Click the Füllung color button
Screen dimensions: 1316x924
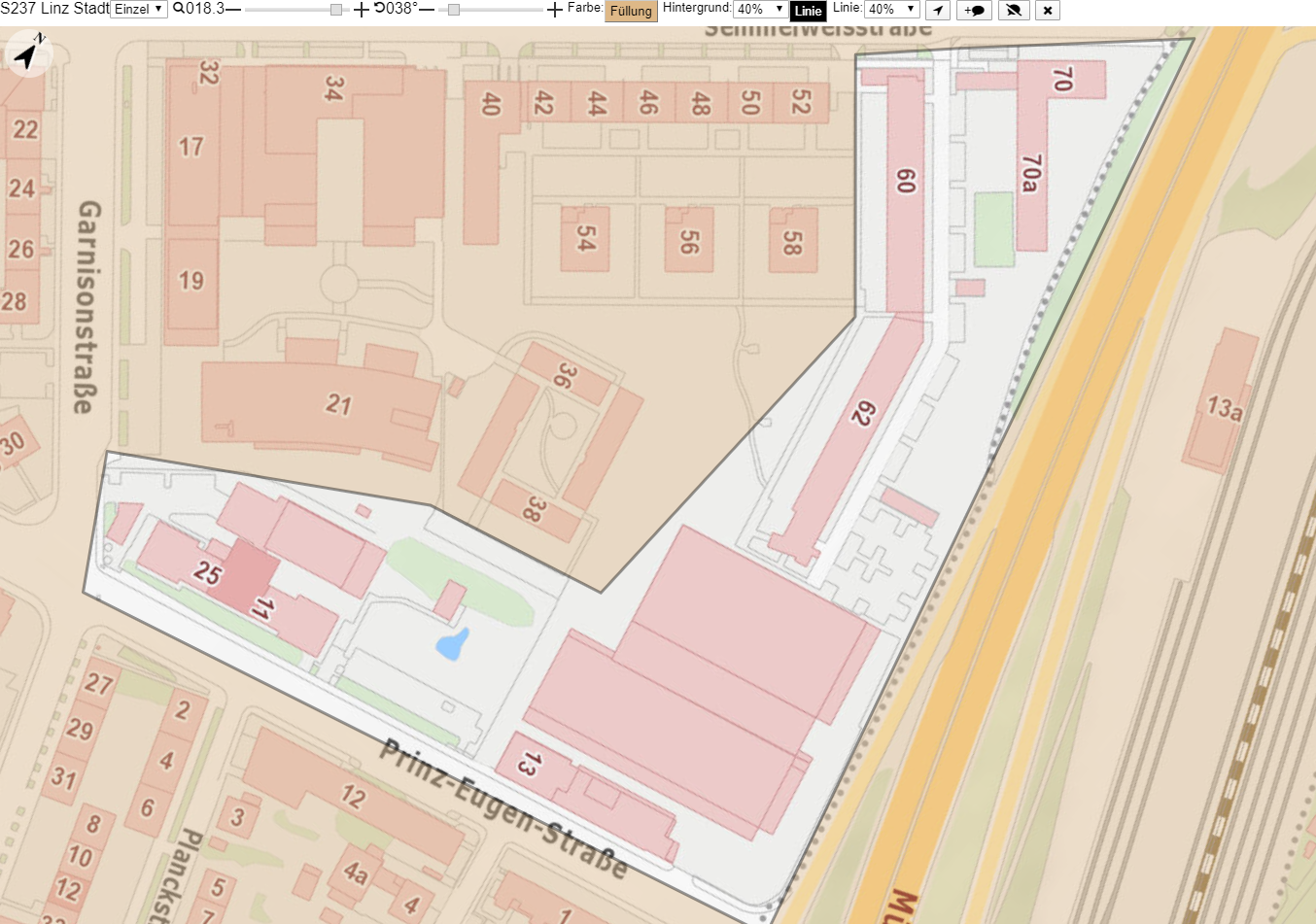[x=631, y=11]
